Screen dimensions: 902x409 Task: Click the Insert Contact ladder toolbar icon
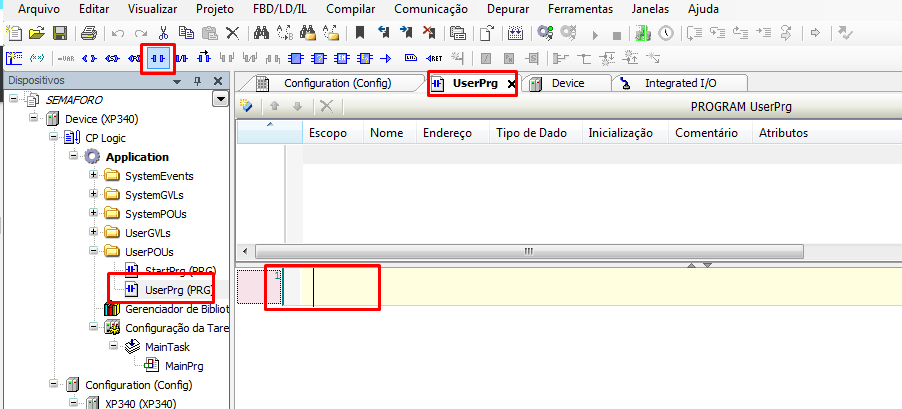pyautogui.click(x=158, y=57)
